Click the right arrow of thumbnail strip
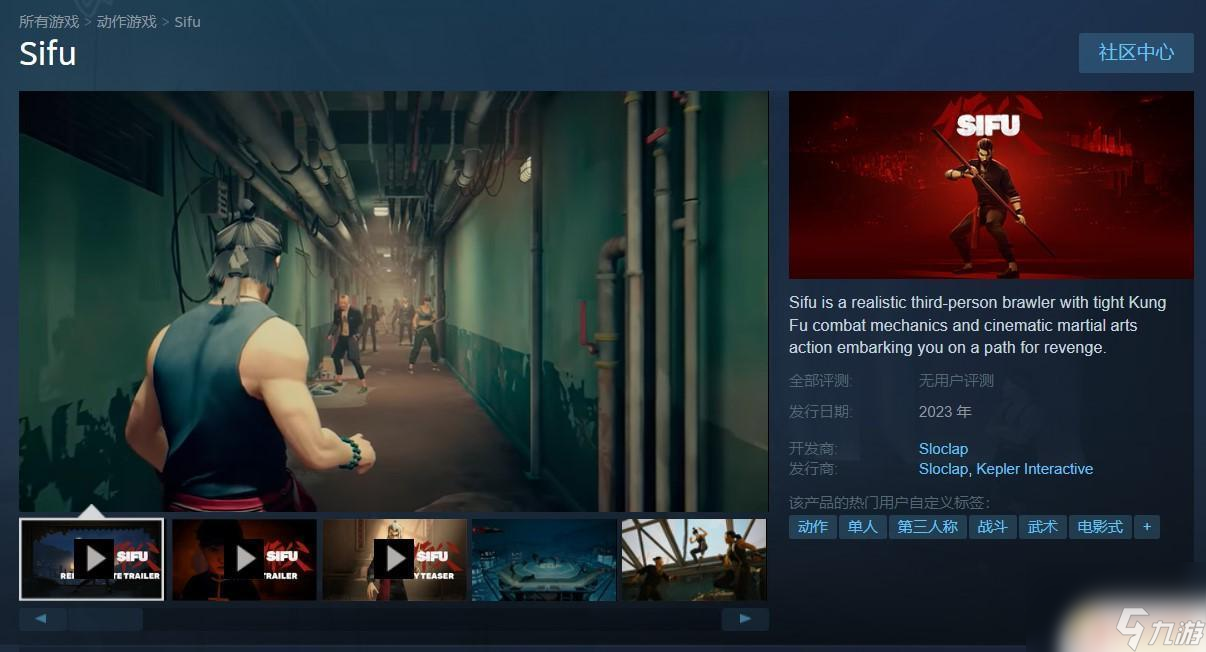This screenshot has width=1206, height=652. pos(745,619)
